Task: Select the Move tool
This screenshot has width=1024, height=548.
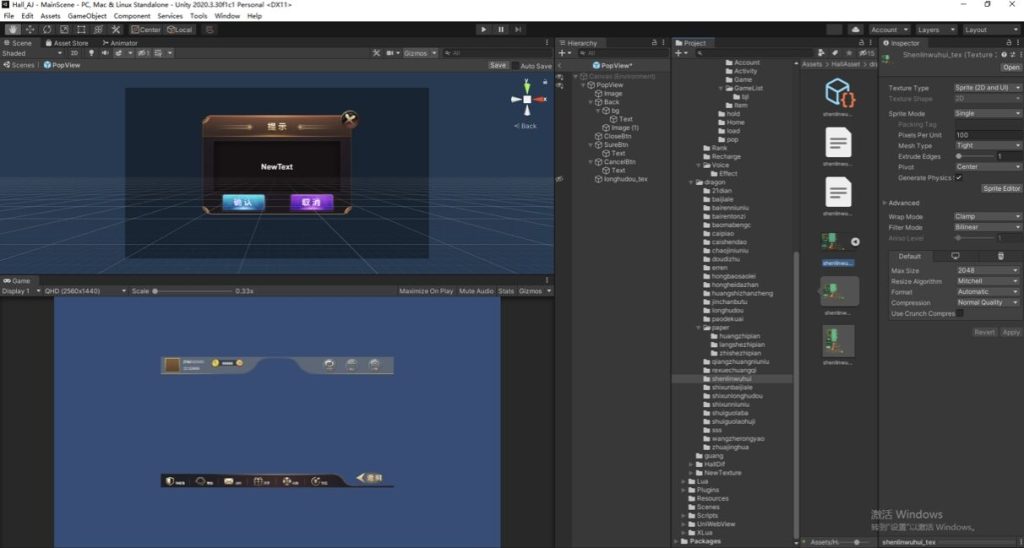Action: 30,30
